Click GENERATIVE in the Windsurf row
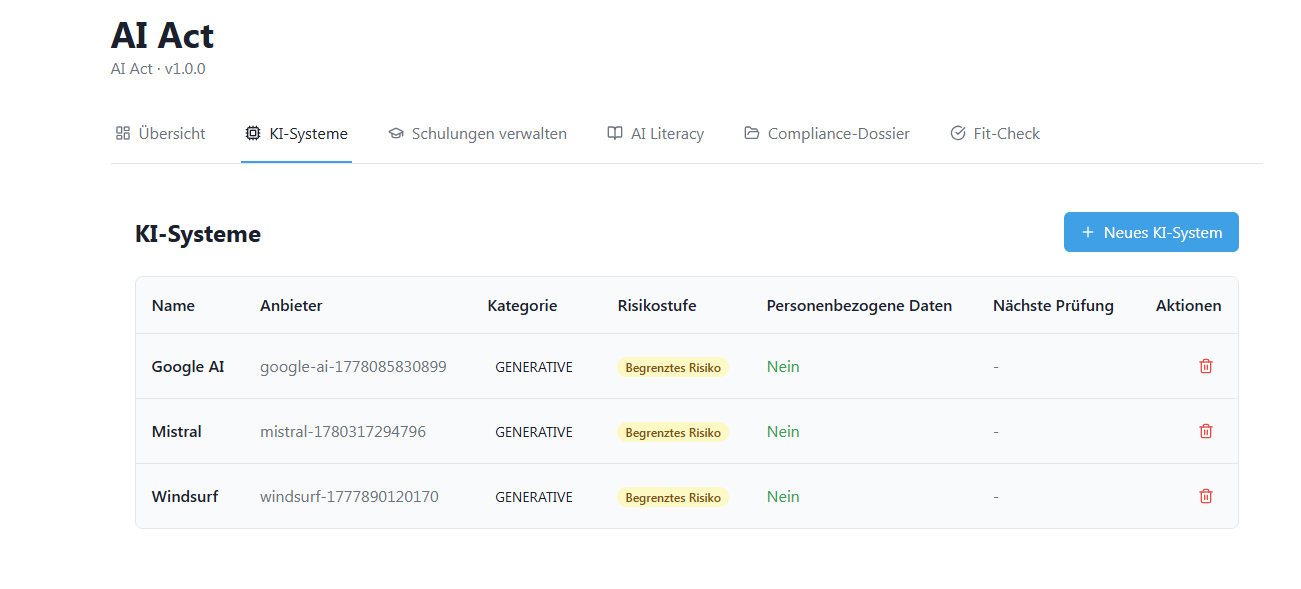Image resolution: width=1301 pixels, height=589 pixels. coord(534,497)
